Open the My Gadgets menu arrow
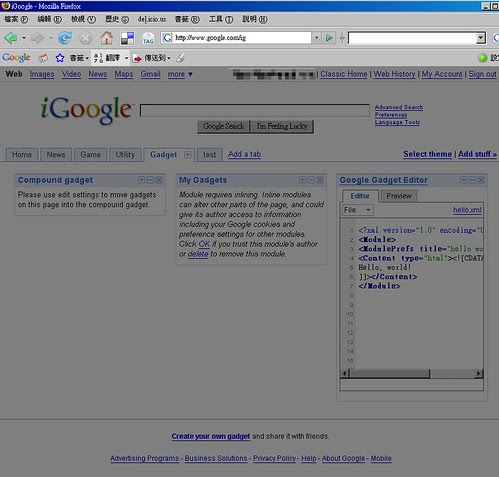 (302, 180)
